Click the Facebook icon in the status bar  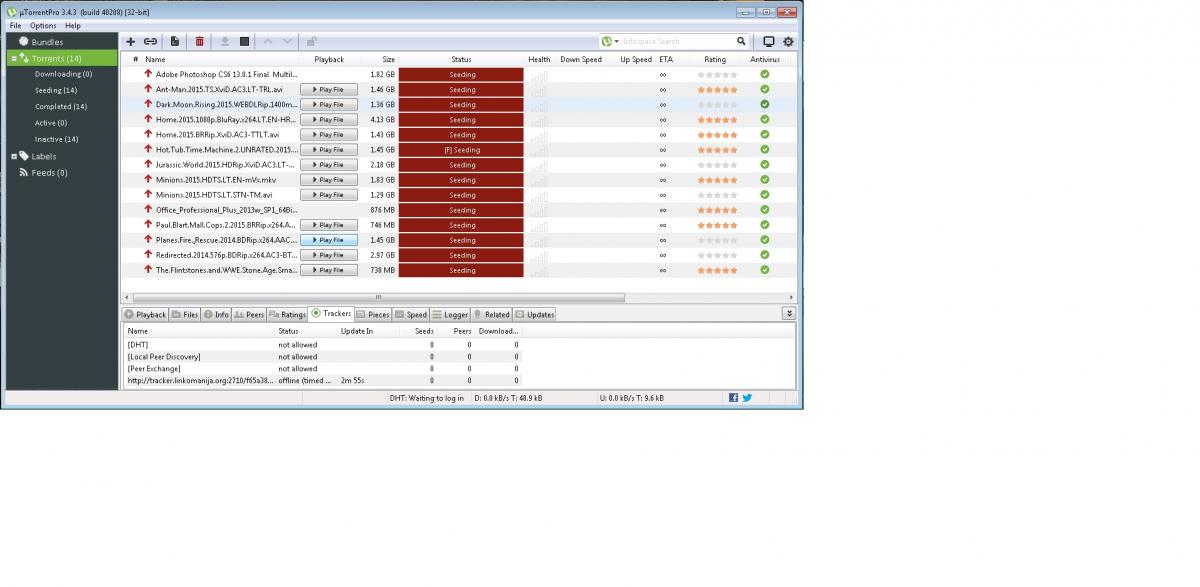tap(733, 397)
